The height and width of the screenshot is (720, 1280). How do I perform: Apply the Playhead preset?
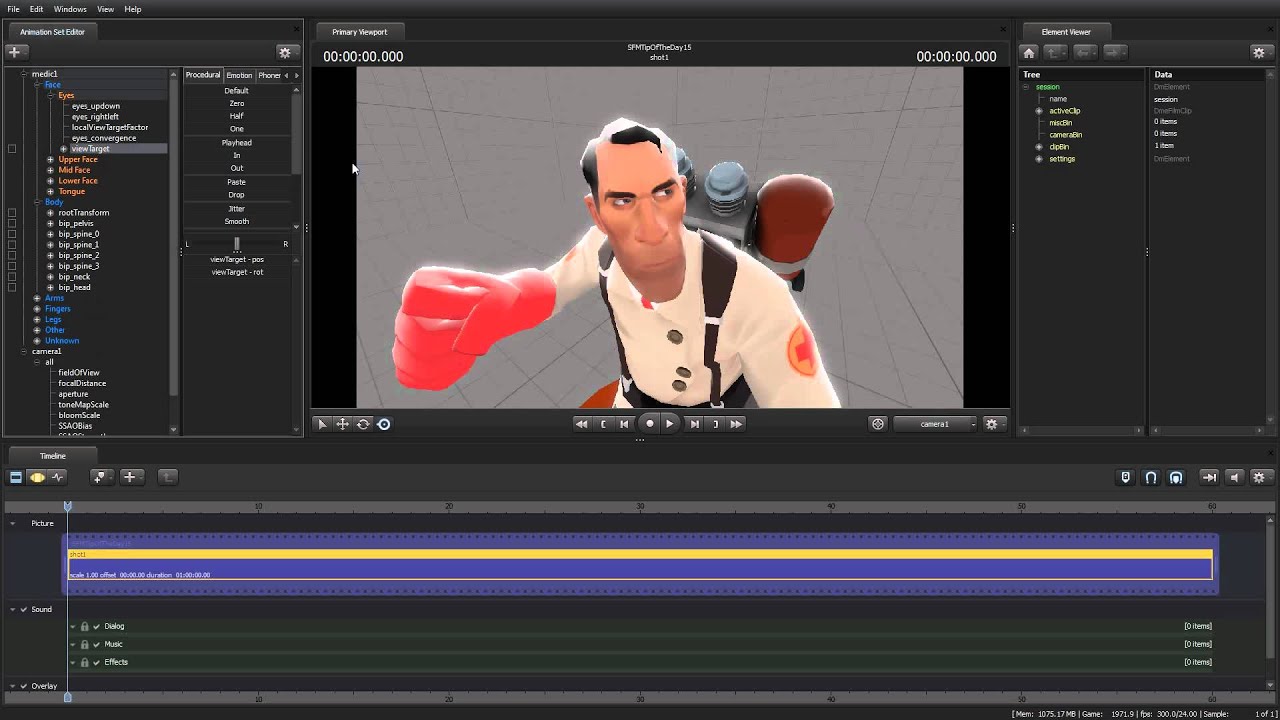[236, 143]
